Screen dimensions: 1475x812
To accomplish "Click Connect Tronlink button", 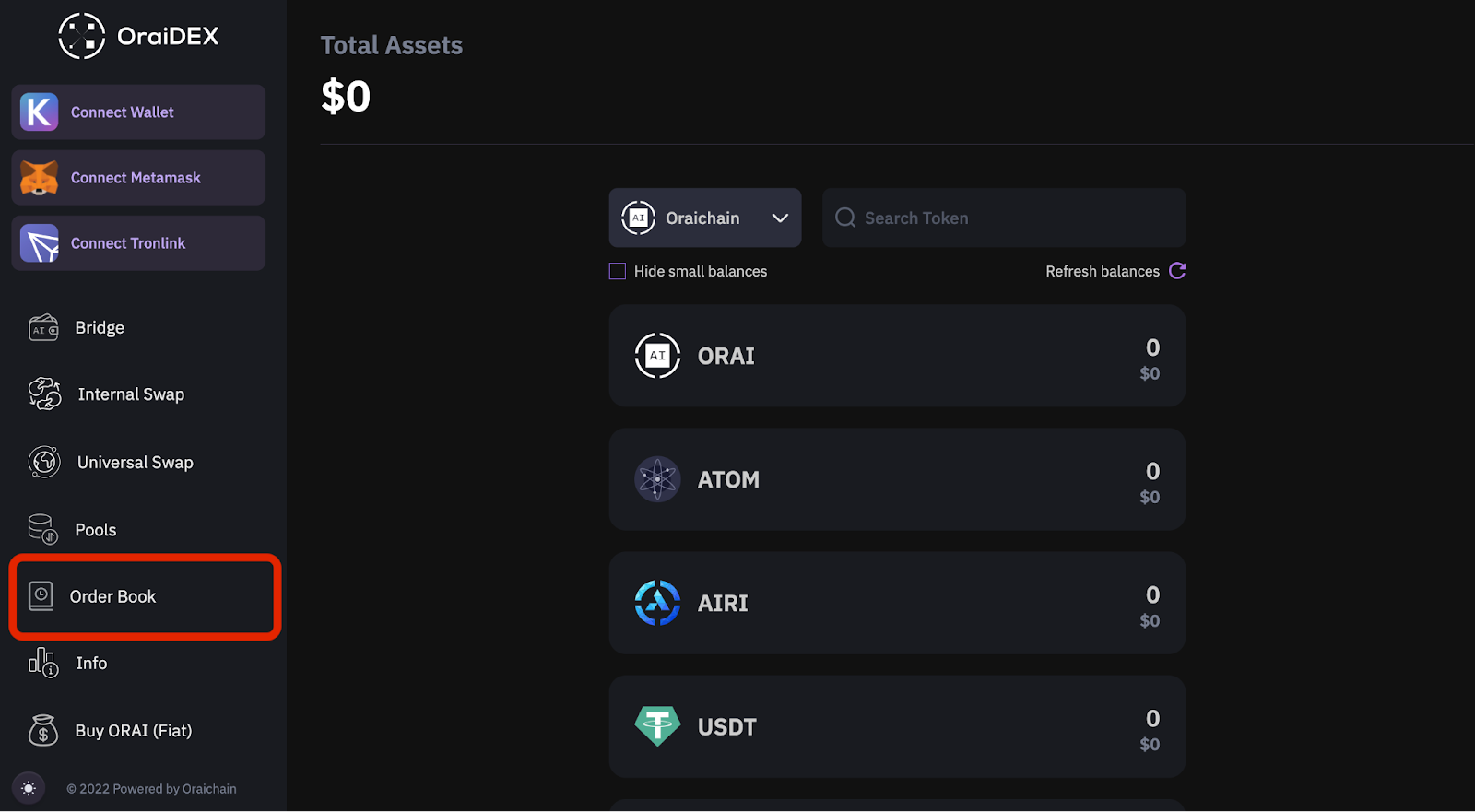I will coord(138,243).
